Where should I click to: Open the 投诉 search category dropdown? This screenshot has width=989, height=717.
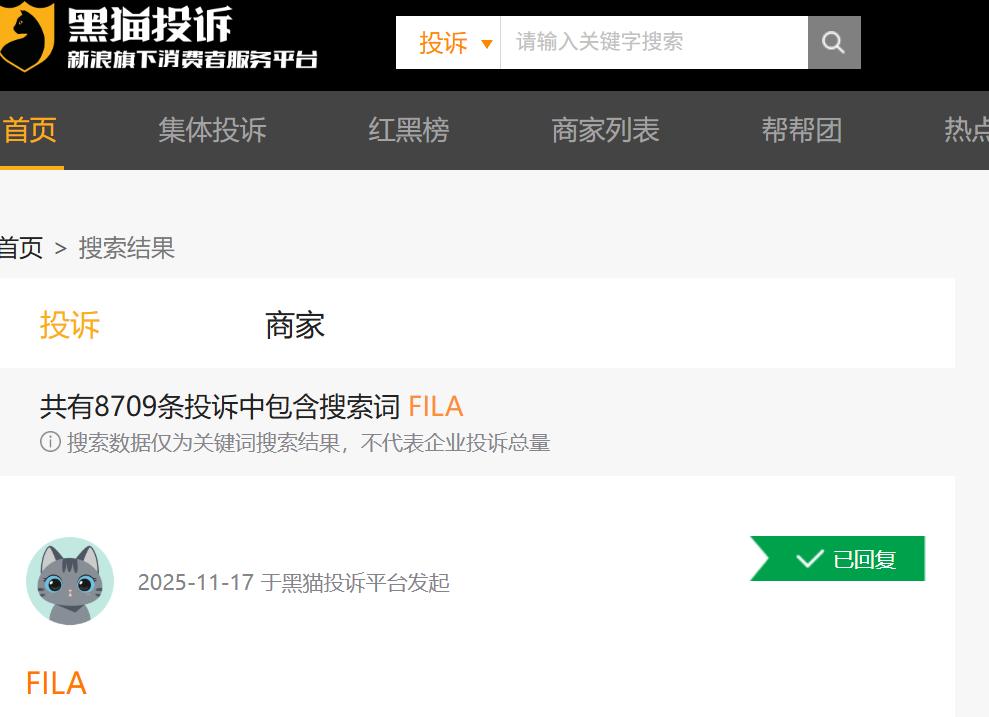[x=441, y=42]
